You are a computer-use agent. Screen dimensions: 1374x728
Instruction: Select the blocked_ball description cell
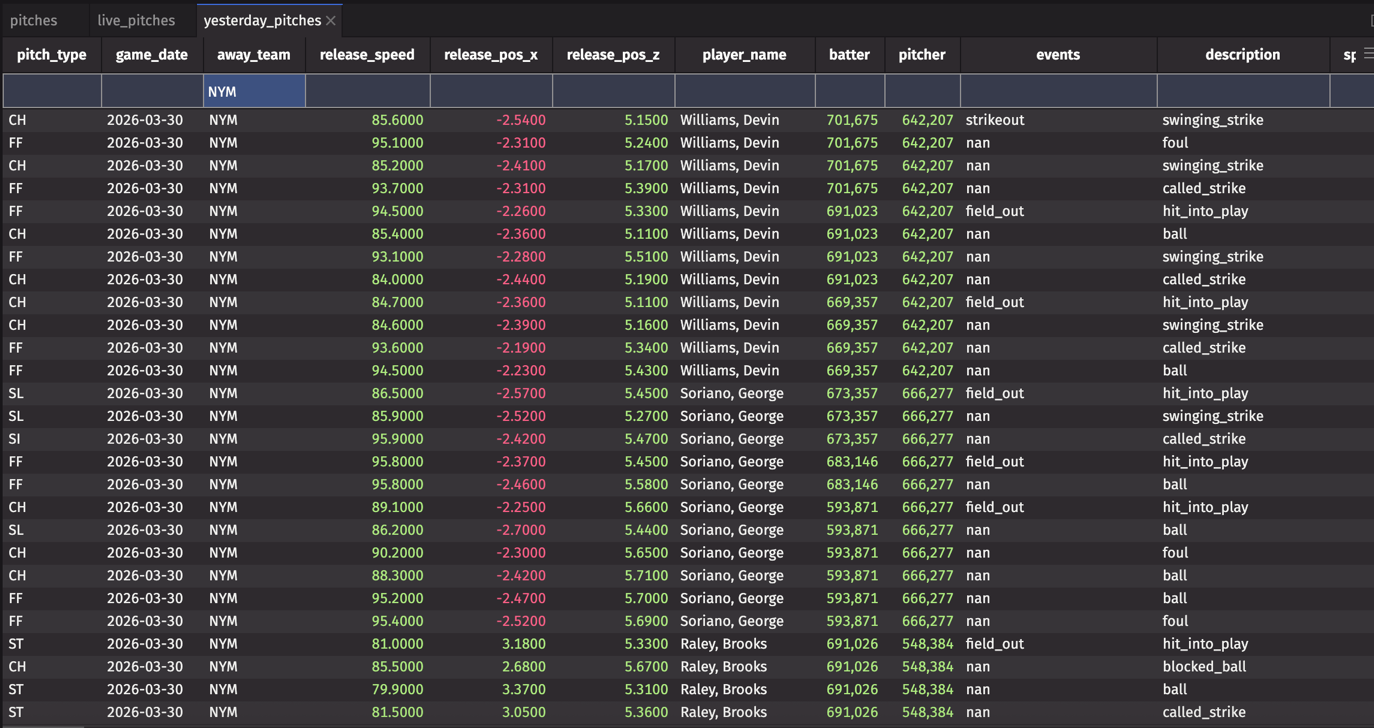(1204, 667)
